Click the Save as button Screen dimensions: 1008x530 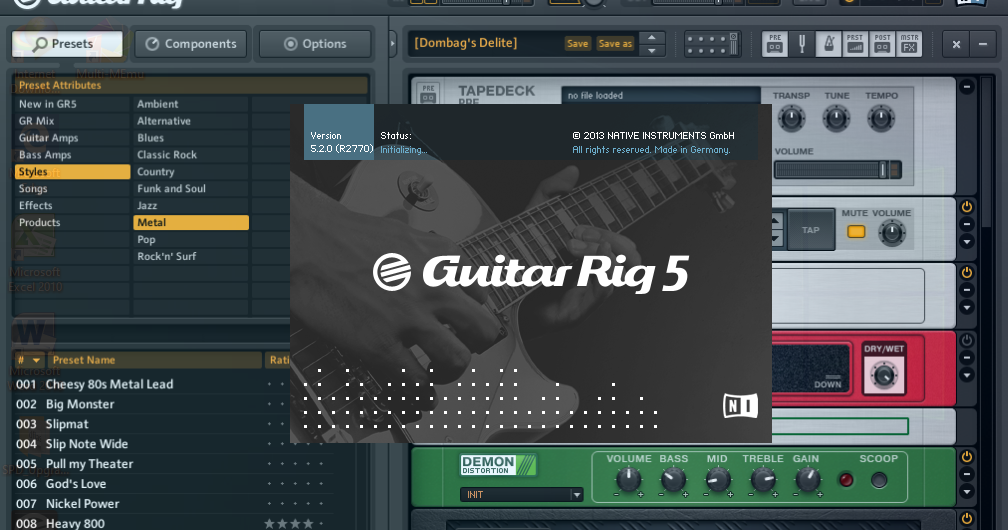pyautogui.click(x=615, y=44)
